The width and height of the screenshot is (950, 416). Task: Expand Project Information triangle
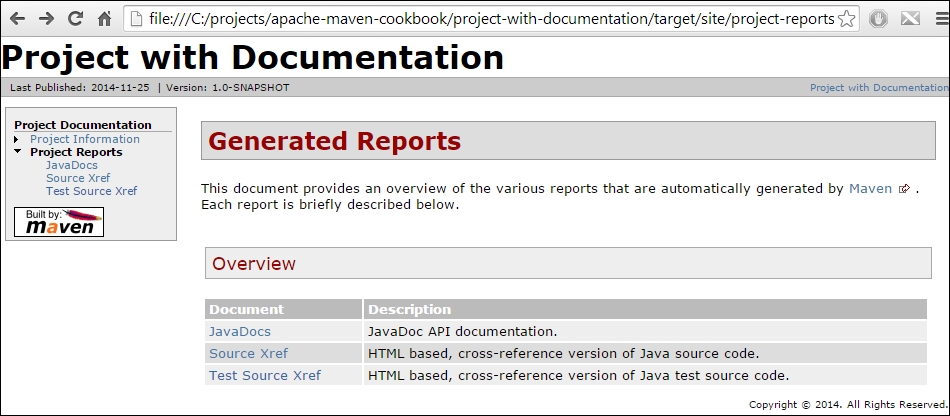(x=18, y=139)
